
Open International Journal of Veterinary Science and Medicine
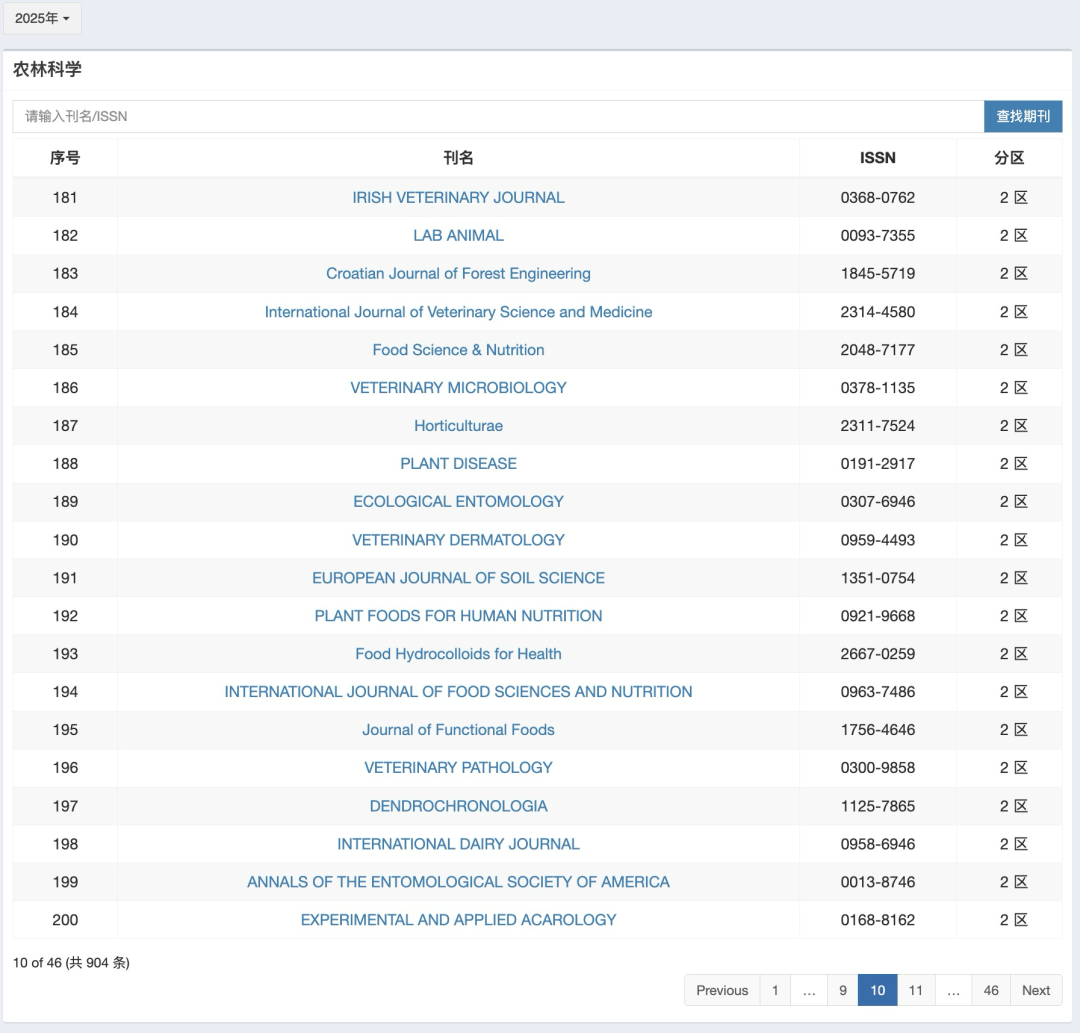458,312
